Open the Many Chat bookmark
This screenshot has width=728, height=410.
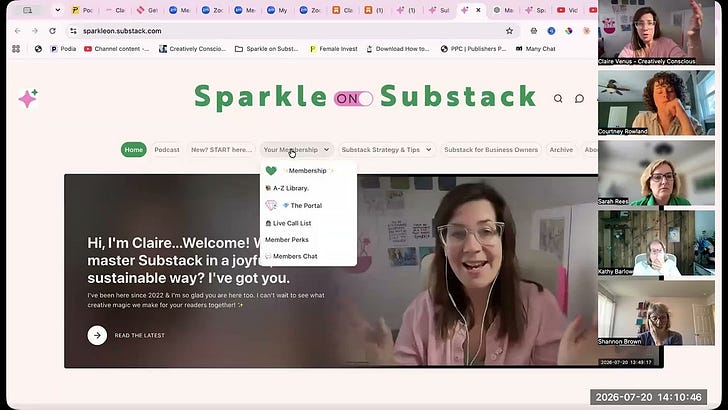point(535,49)
